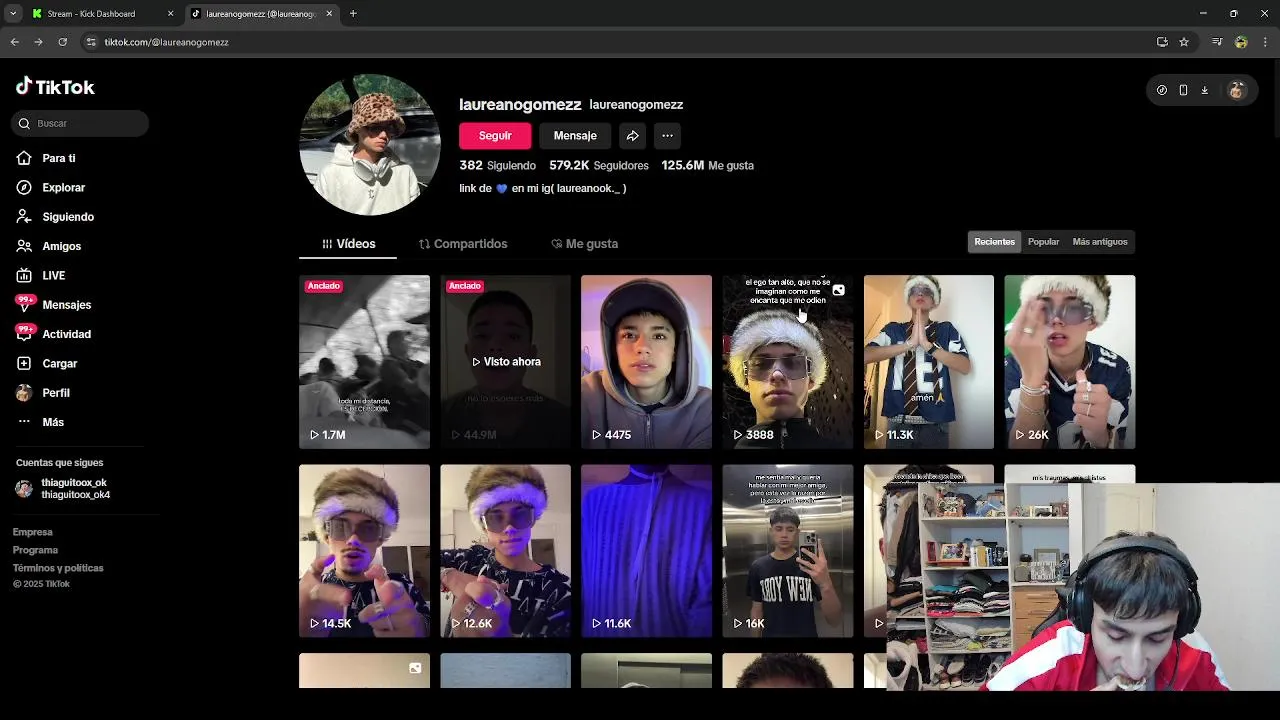1280x720 pixels.
Task: Reload the TikTok page
Action: coord(62,42)
